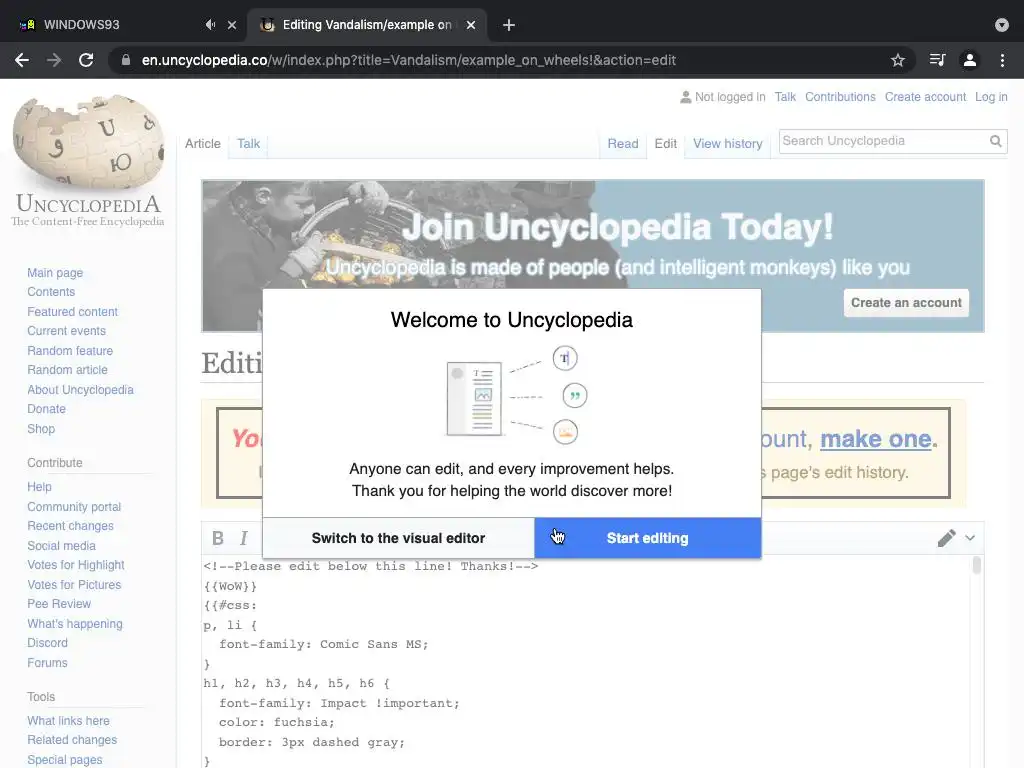Open Featured content in the sidebar
This screenshot has height=768, width=1024.
[72, 312]
